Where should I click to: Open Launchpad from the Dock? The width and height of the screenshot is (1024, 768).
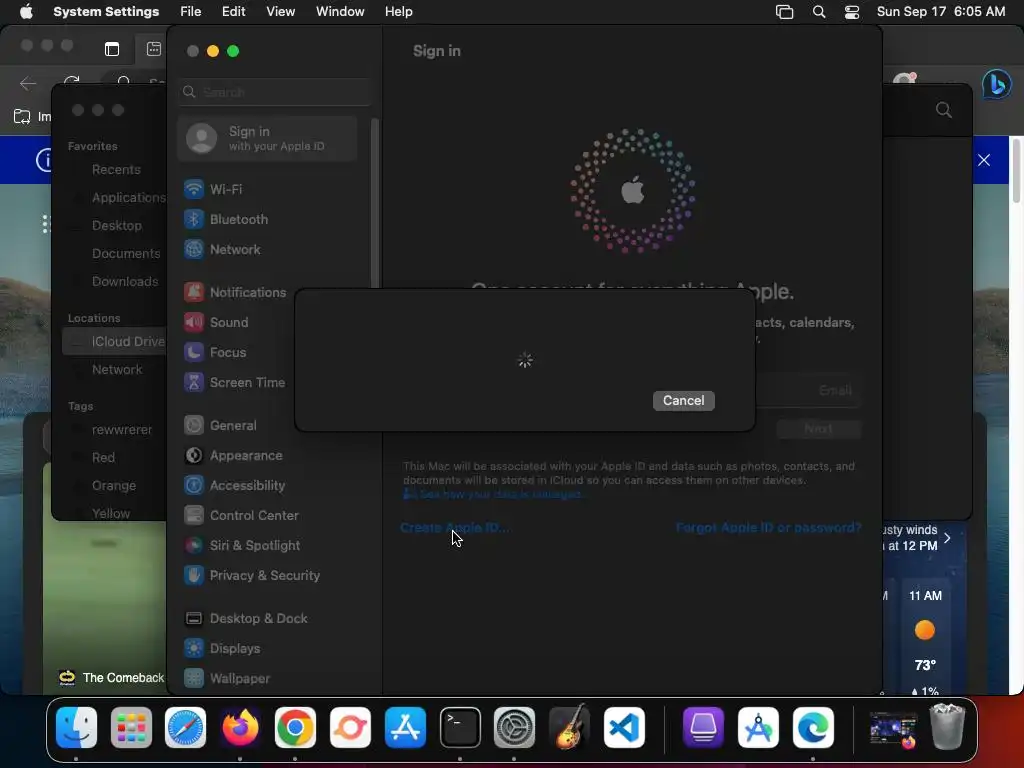click(131, 727)
